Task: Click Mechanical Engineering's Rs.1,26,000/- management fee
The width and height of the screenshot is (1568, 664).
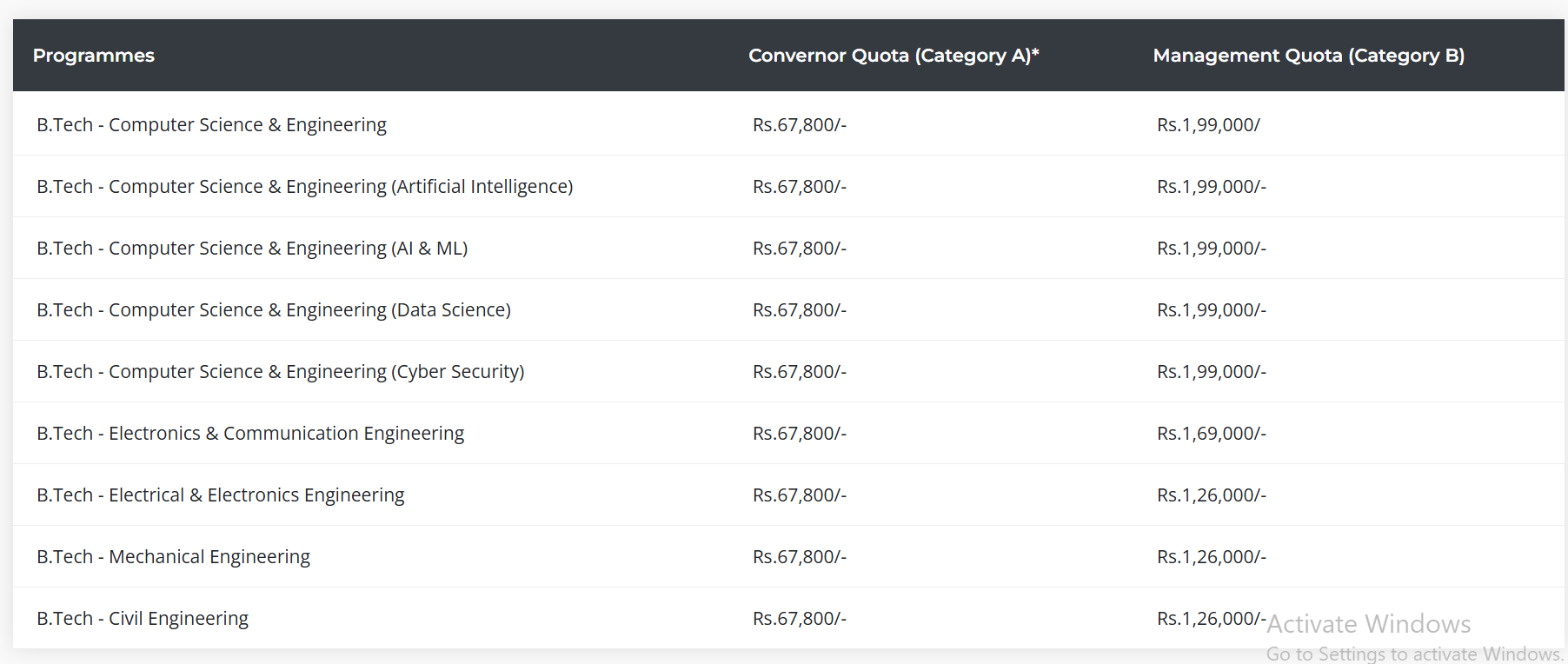Action: coord(1211,557)
